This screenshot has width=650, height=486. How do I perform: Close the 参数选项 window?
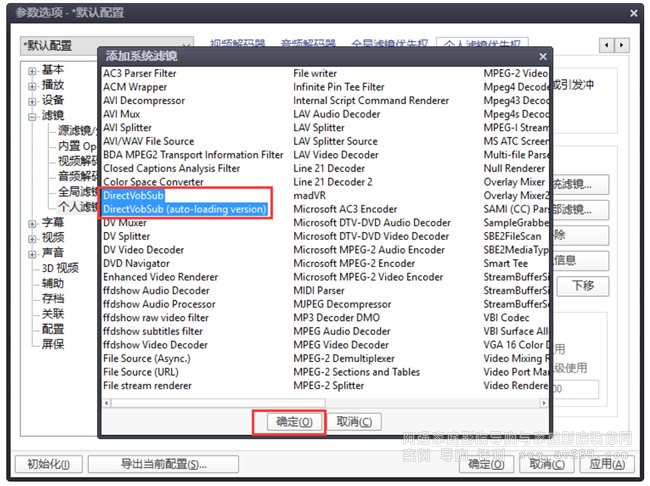[x=633, y=13]
